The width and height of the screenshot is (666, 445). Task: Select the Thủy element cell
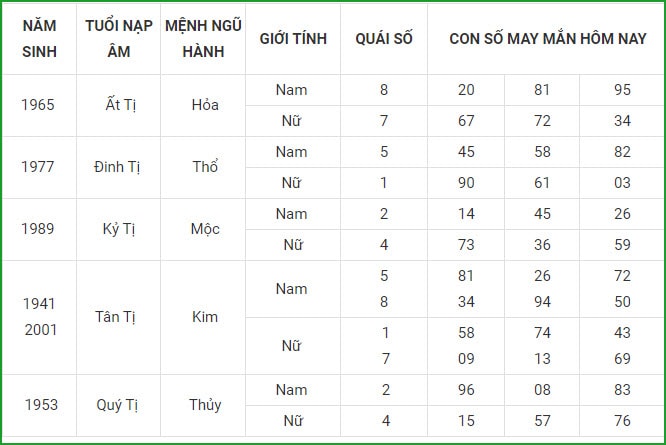click(x=205, y=405)
